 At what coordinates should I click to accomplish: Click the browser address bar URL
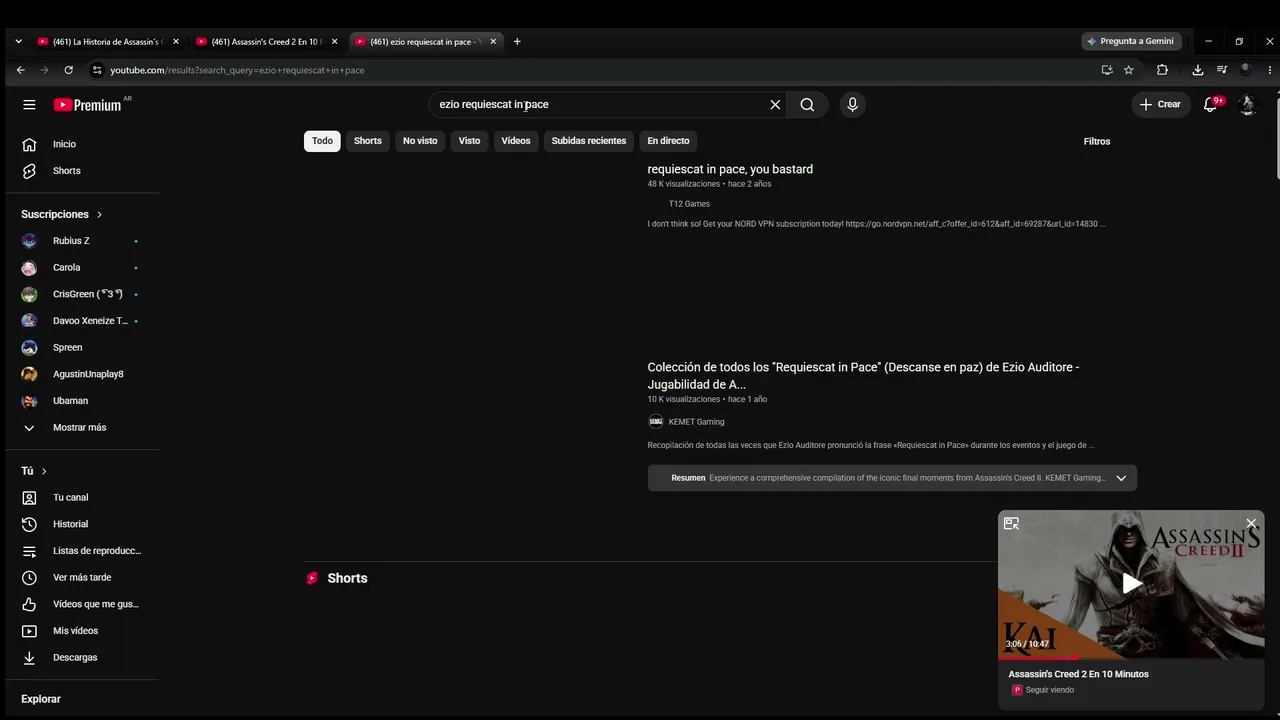pos(237,70)
